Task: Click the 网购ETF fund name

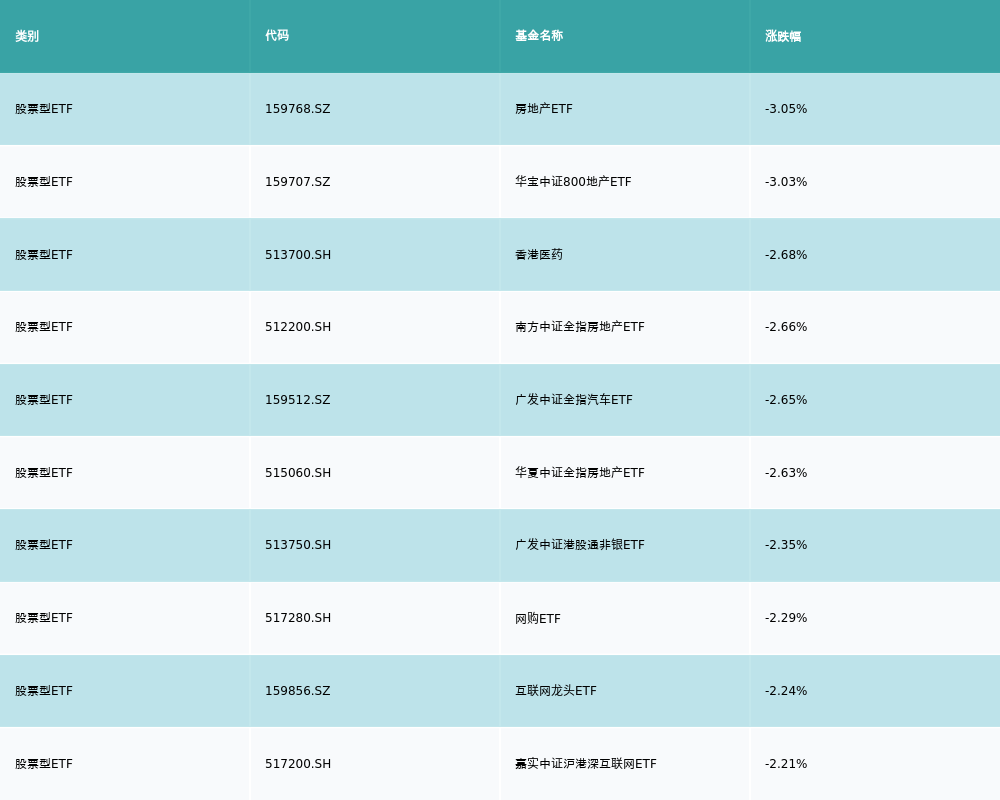Action: click(538, 618)
